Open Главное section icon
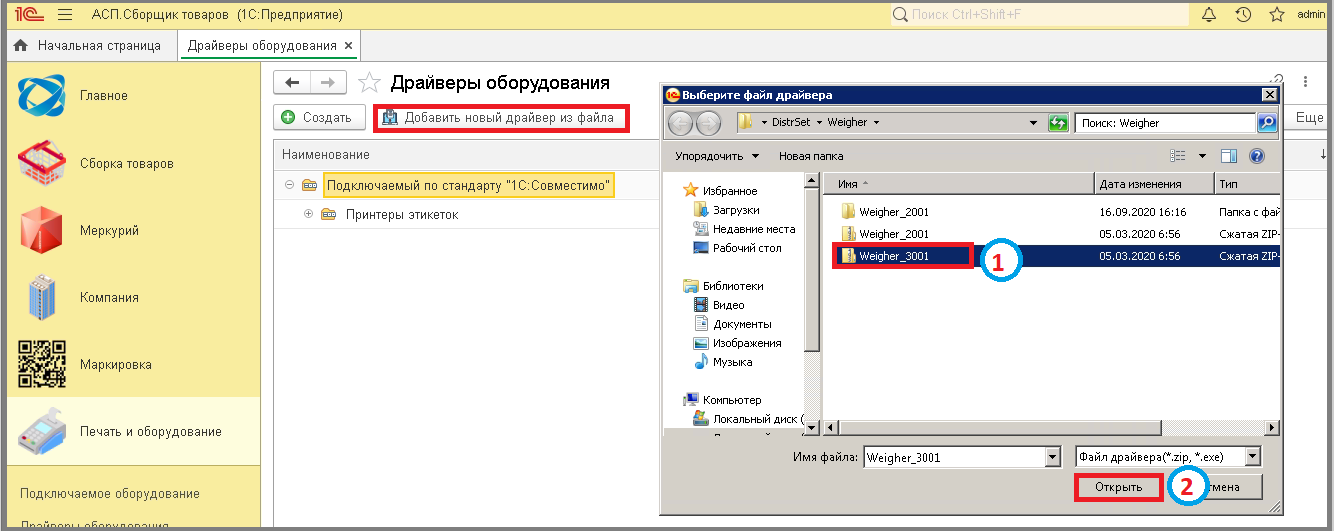 tap(42, 95)
